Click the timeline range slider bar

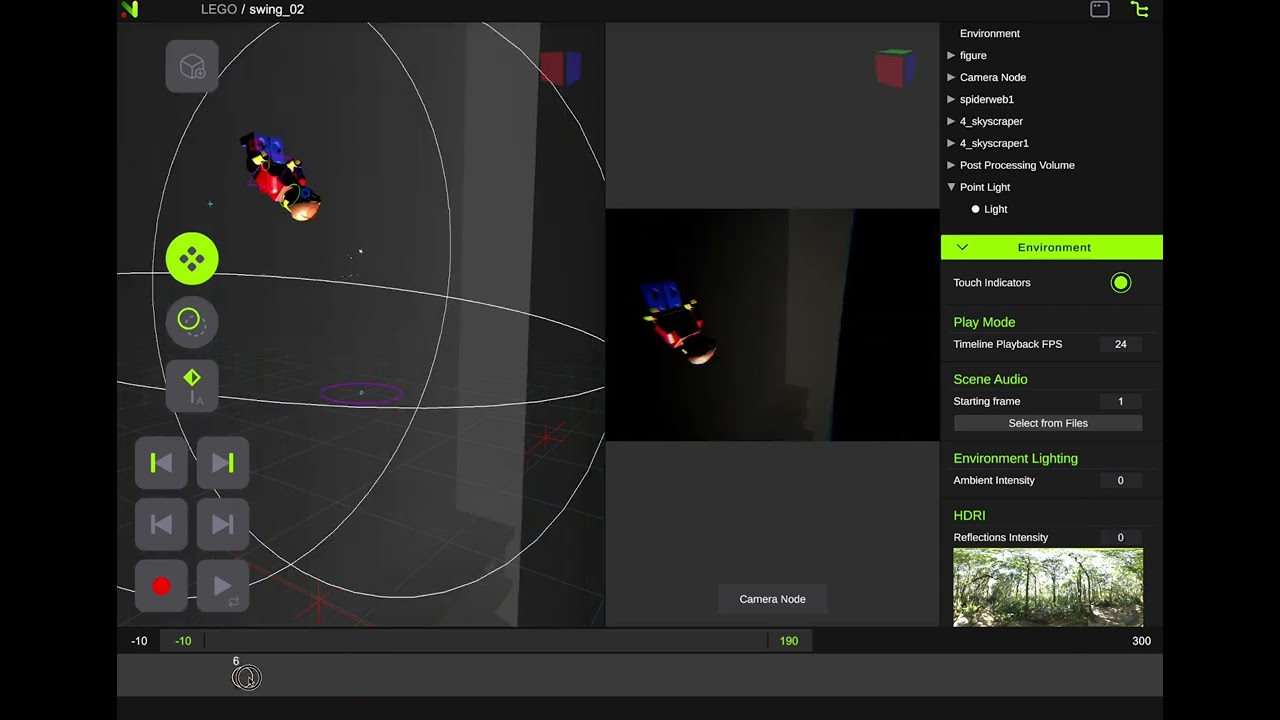click(x=486, y=641)
